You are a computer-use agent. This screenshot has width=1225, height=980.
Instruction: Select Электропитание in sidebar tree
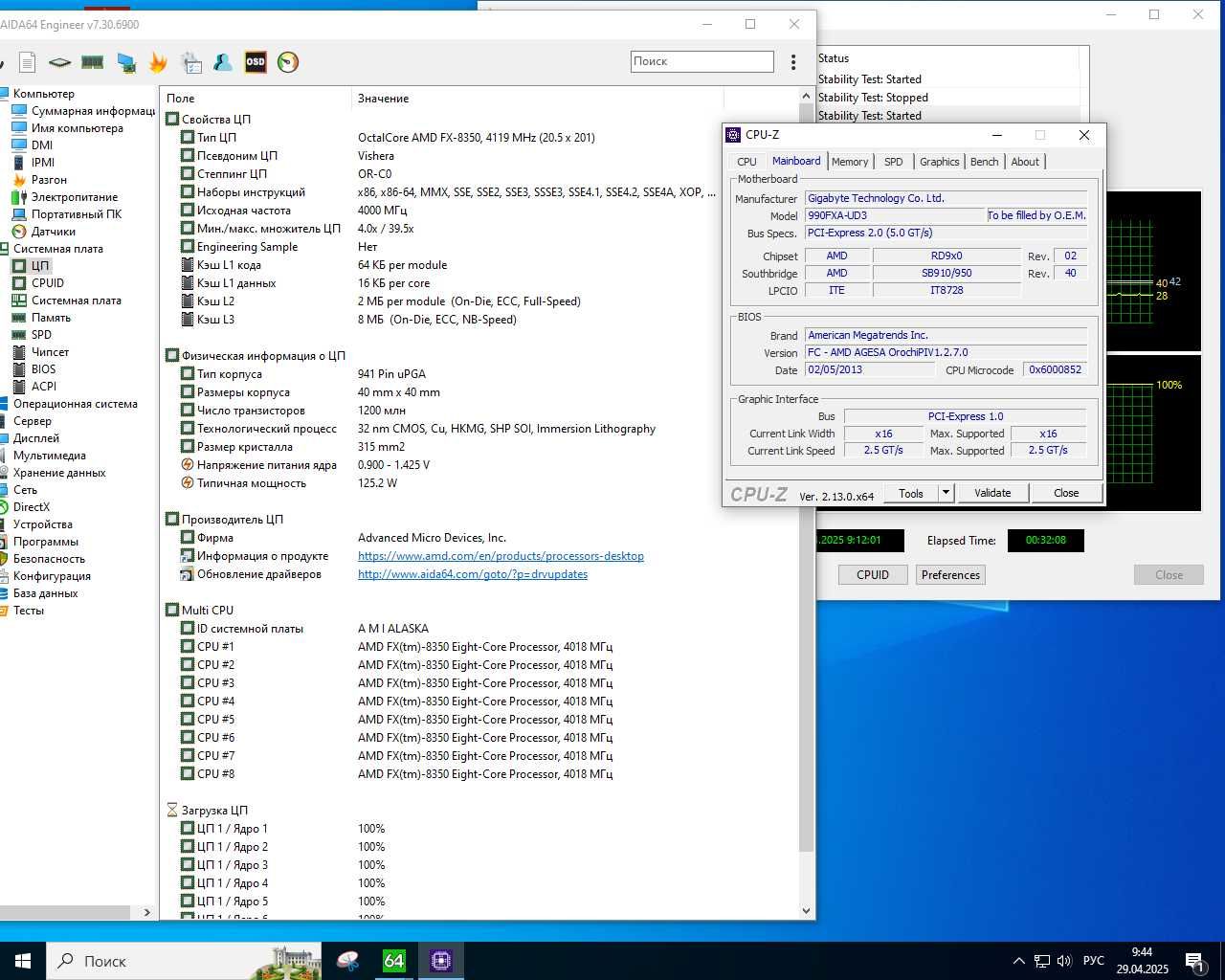pos(75,197)
